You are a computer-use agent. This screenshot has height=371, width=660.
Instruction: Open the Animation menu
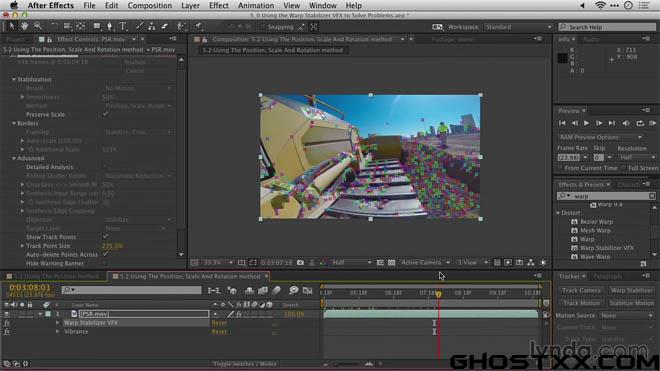[255, 5]
